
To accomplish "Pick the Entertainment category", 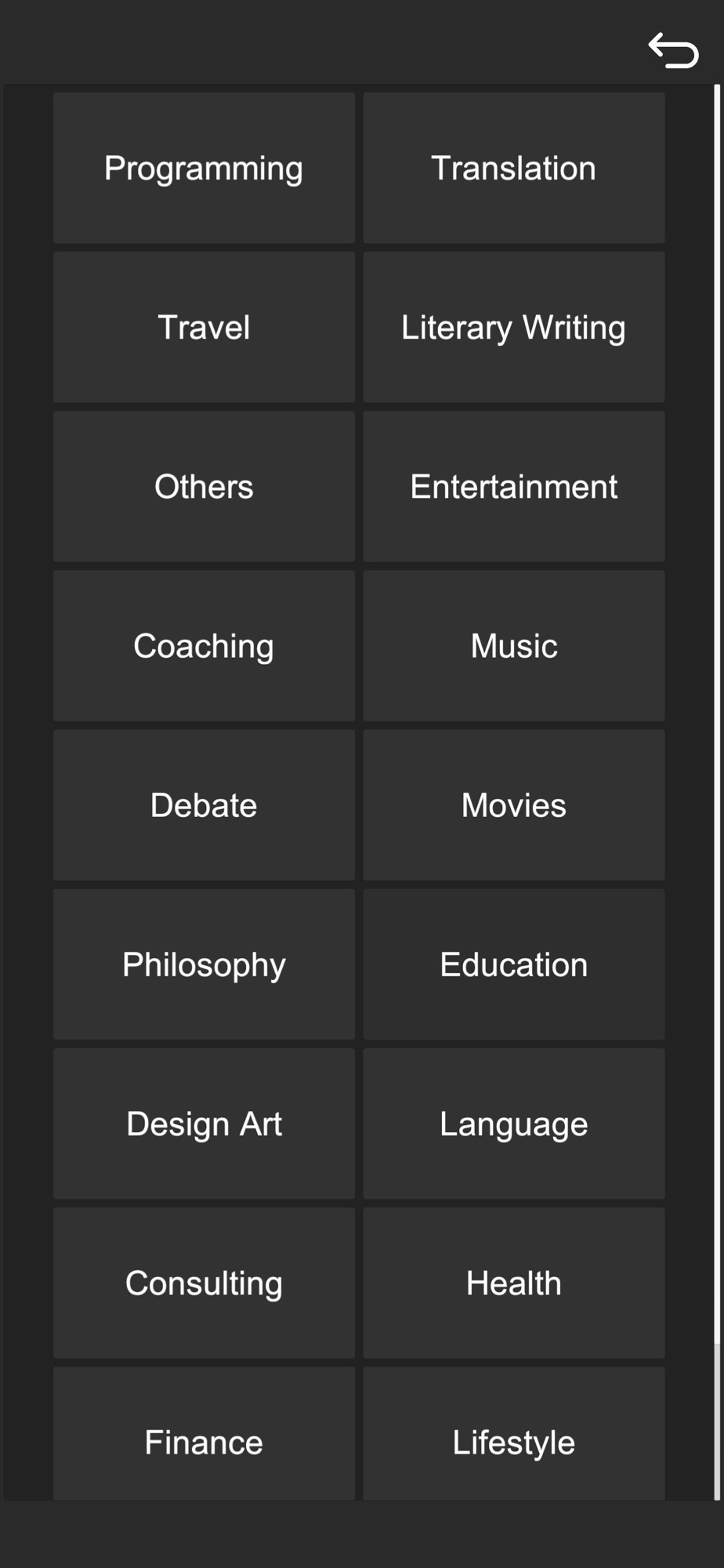I will (x=514, y=486).
